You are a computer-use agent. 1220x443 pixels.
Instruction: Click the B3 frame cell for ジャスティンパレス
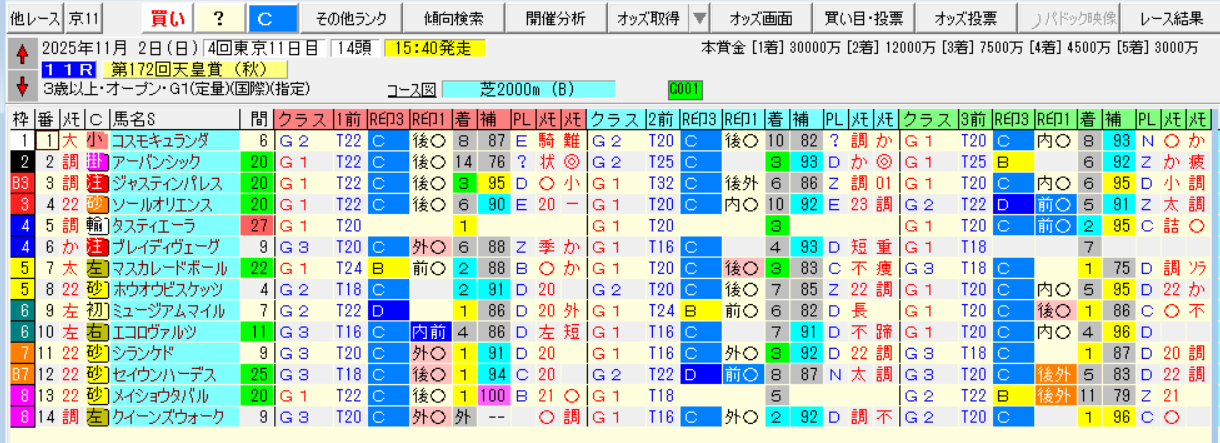(20, 183)
